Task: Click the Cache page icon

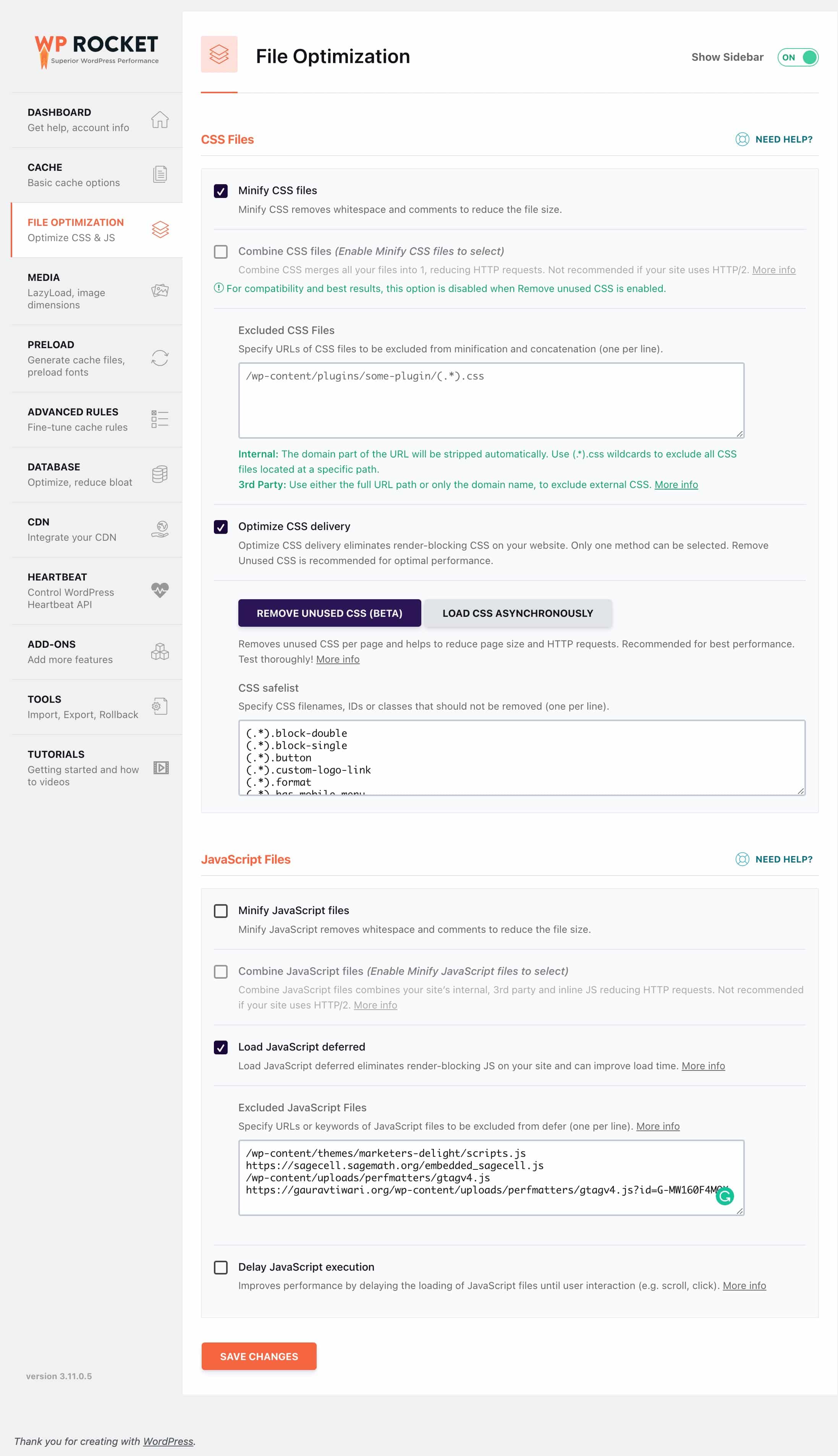Action: tap(159, 174)
